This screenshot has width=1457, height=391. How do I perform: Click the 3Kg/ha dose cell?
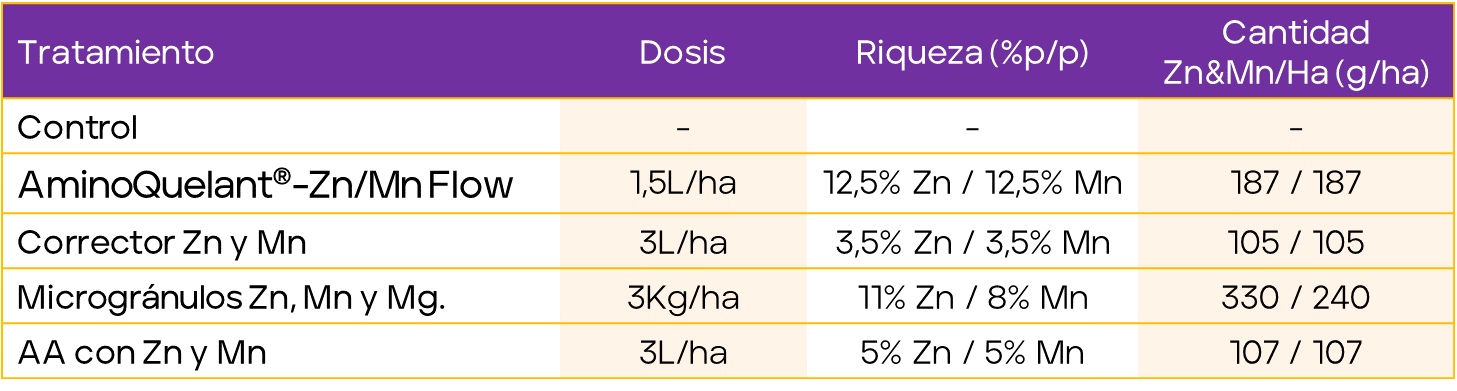point(683,297)
